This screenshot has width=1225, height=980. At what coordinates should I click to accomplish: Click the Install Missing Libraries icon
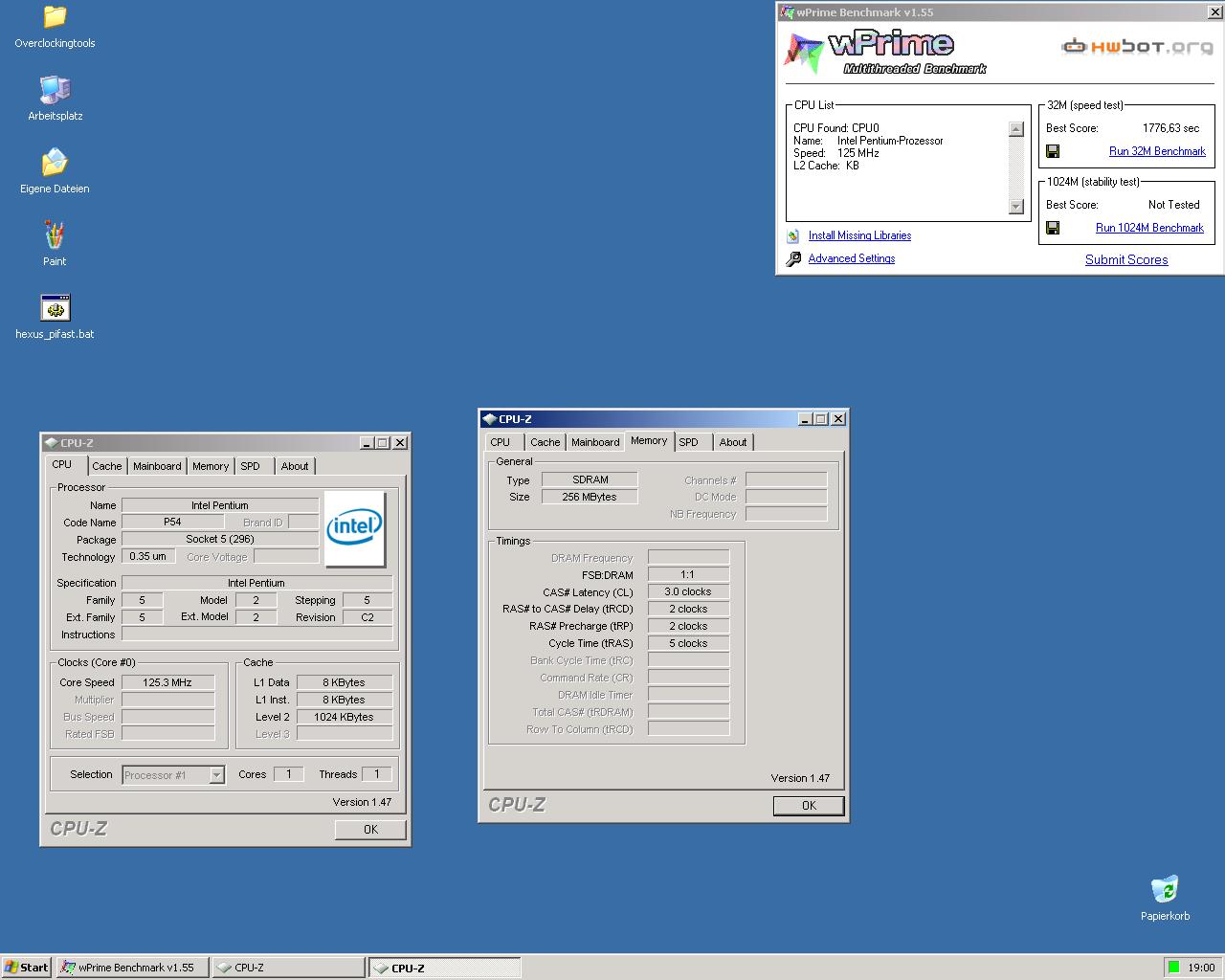click(x=793, y=235)
